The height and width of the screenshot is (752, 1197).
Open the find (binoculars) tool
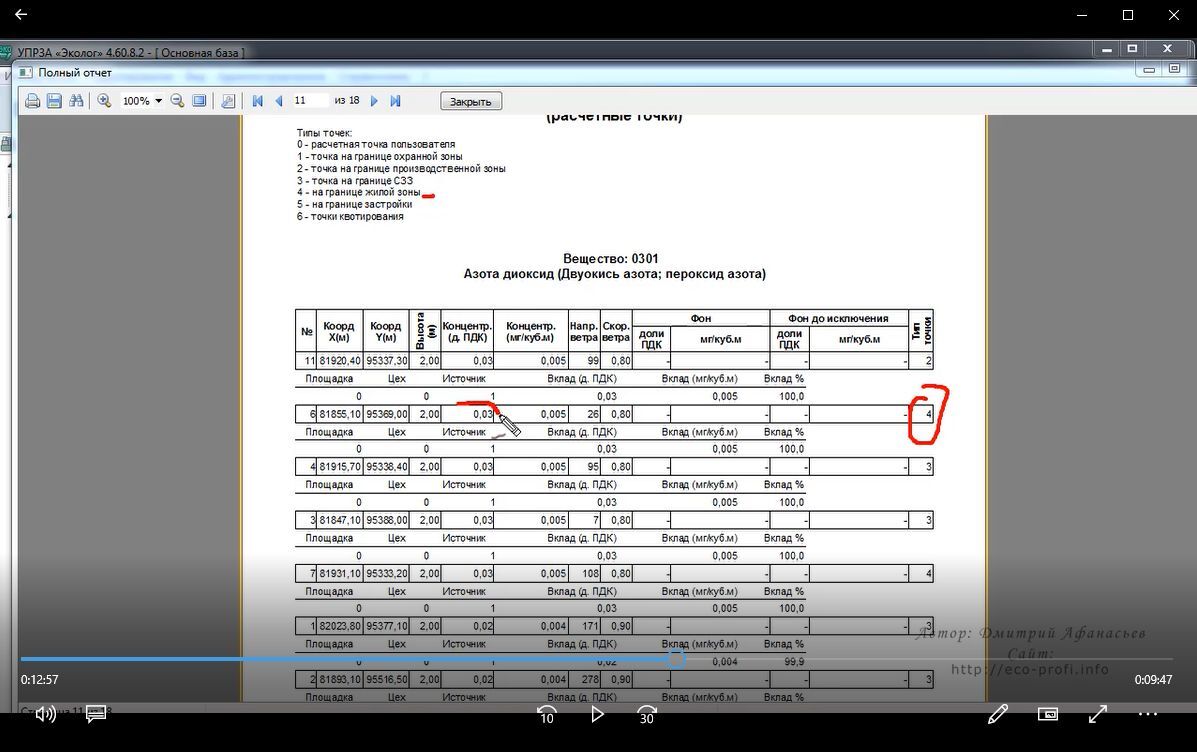tap(75, 101)
